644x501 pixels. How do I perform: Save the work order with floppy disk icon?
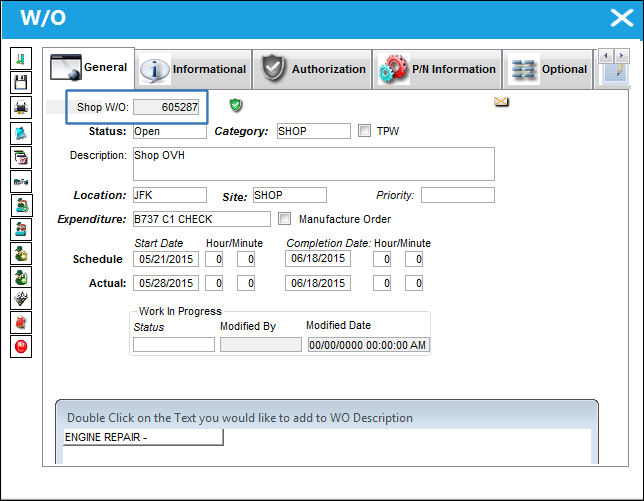coord(21,83)
